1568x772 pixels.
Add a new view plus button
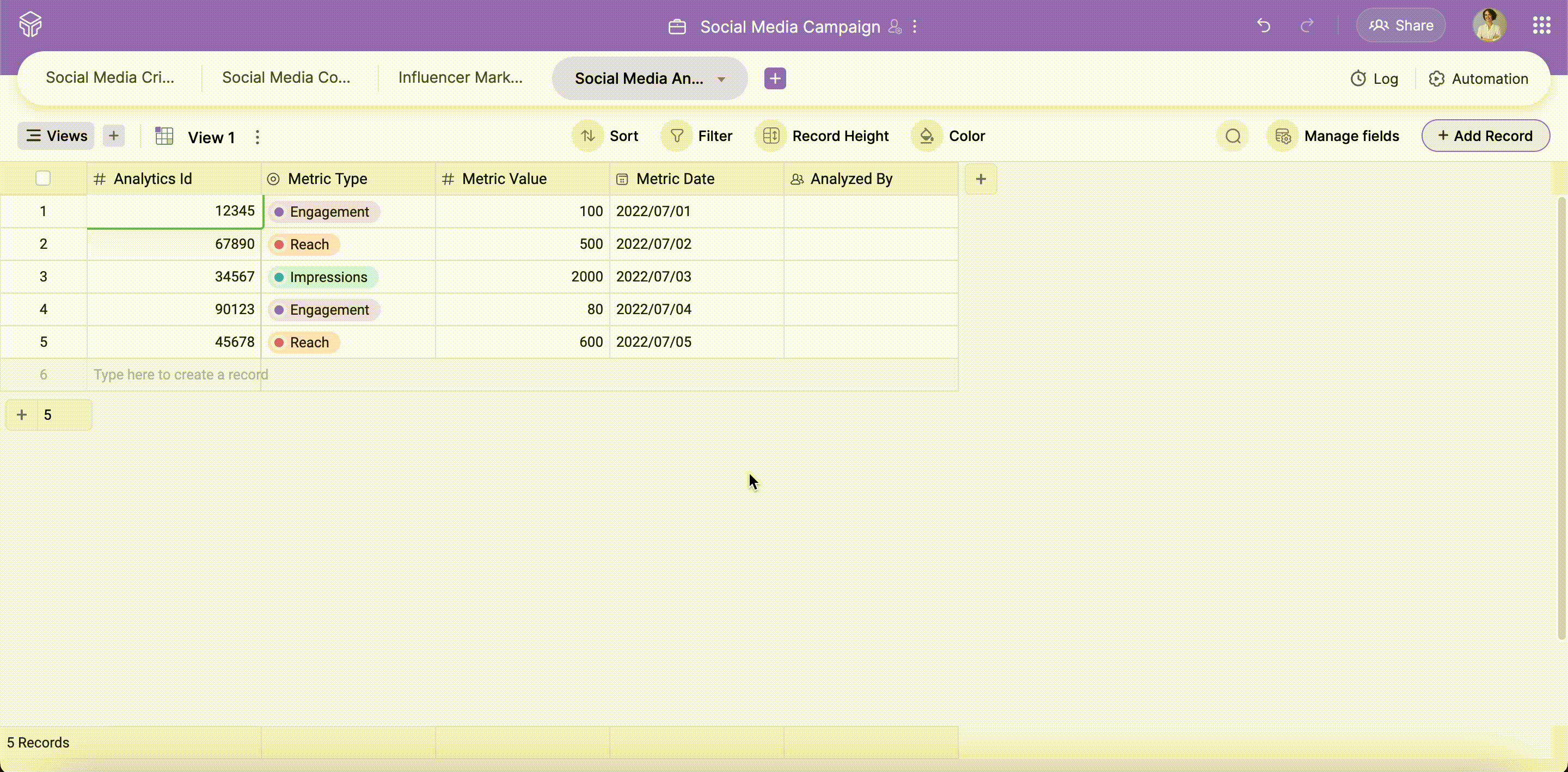coord(114,136)
